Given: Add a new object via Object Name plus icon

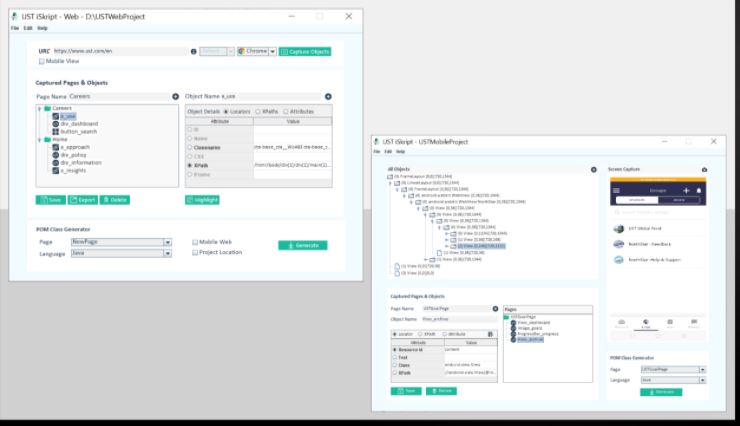Looking at the screenshot, I should point(328,97).
